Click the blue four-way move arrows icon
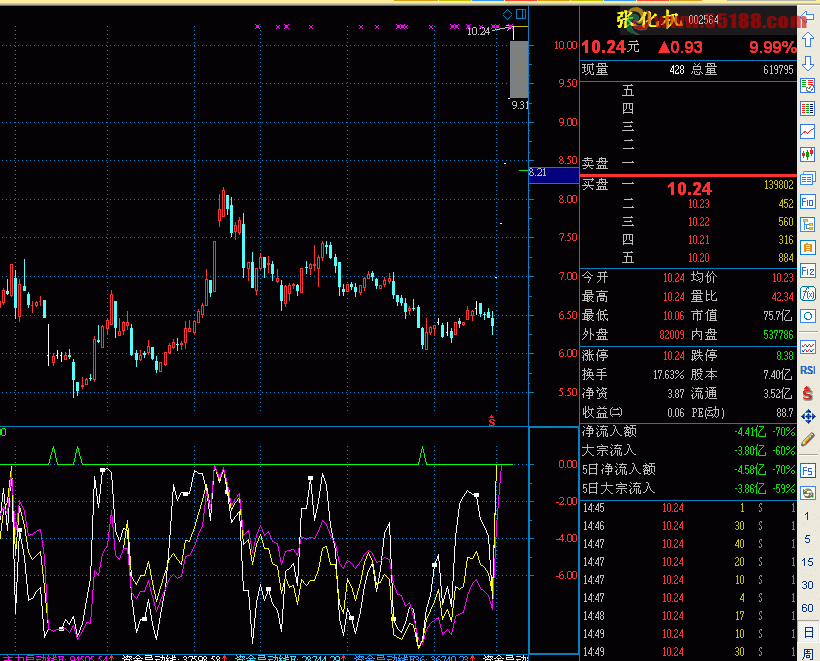 [808, 416]
